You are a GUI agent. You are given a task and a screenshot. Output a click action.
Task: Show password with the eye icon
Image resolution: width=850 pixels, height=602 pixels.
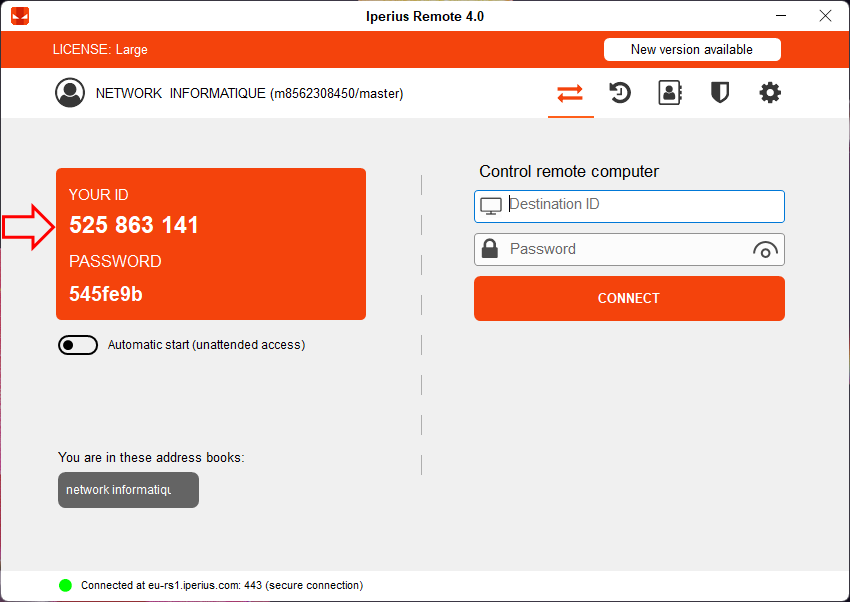tap(765, 250)
